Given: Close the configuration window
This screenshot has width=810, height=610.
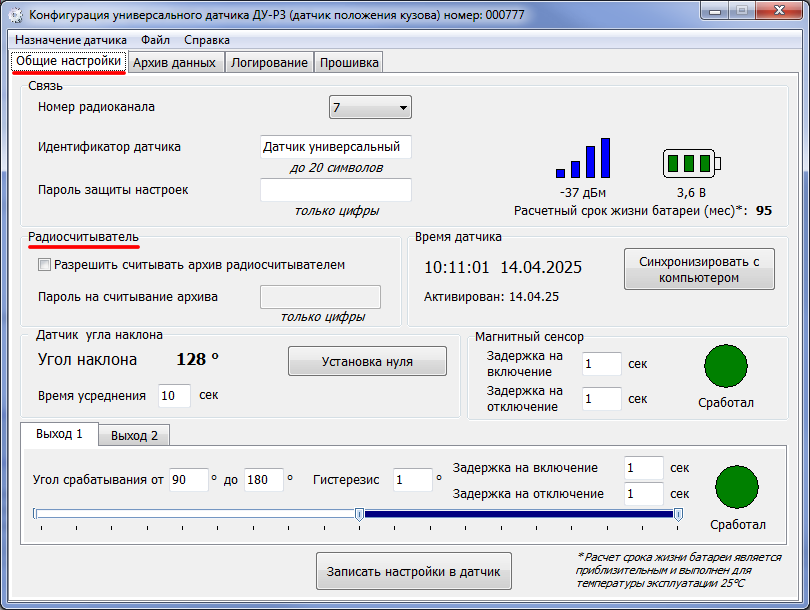Looking at the screenshot, I should click(780, 11).
